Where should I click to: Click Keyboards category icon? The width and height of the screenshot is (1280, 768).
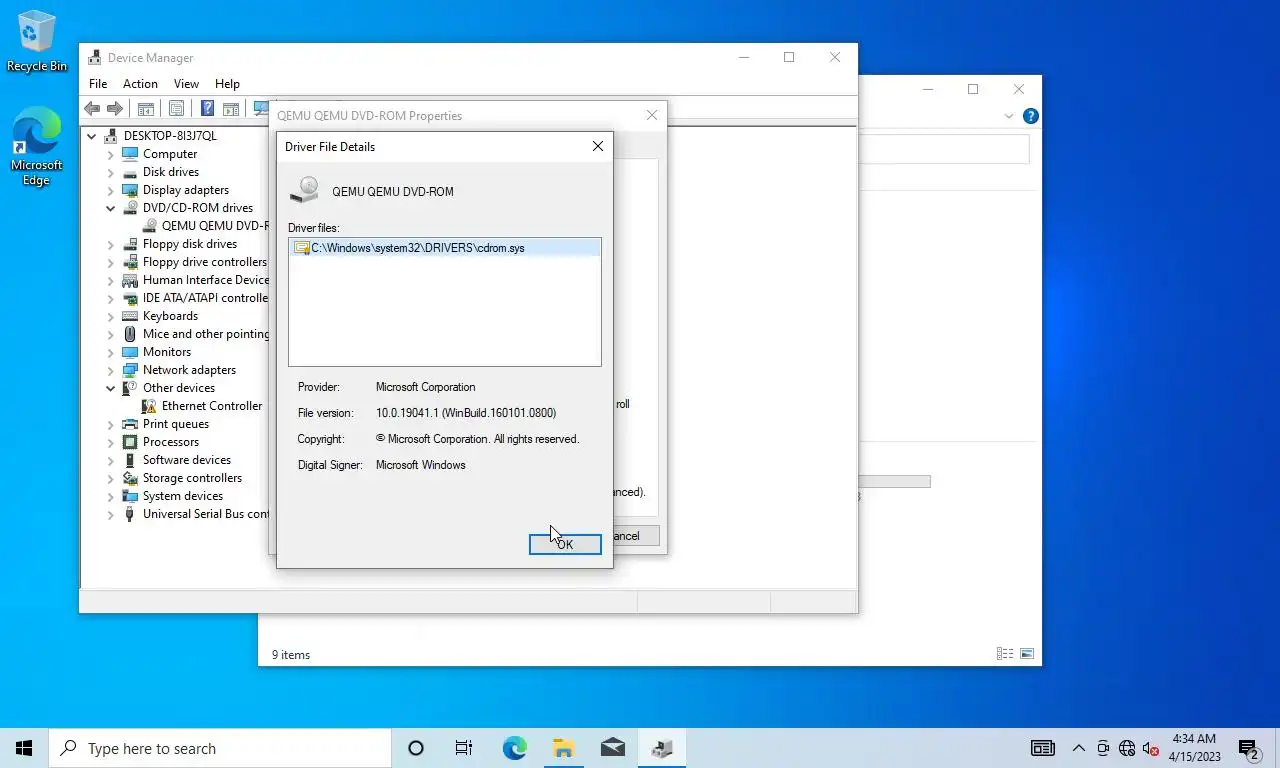click(130, 316)
